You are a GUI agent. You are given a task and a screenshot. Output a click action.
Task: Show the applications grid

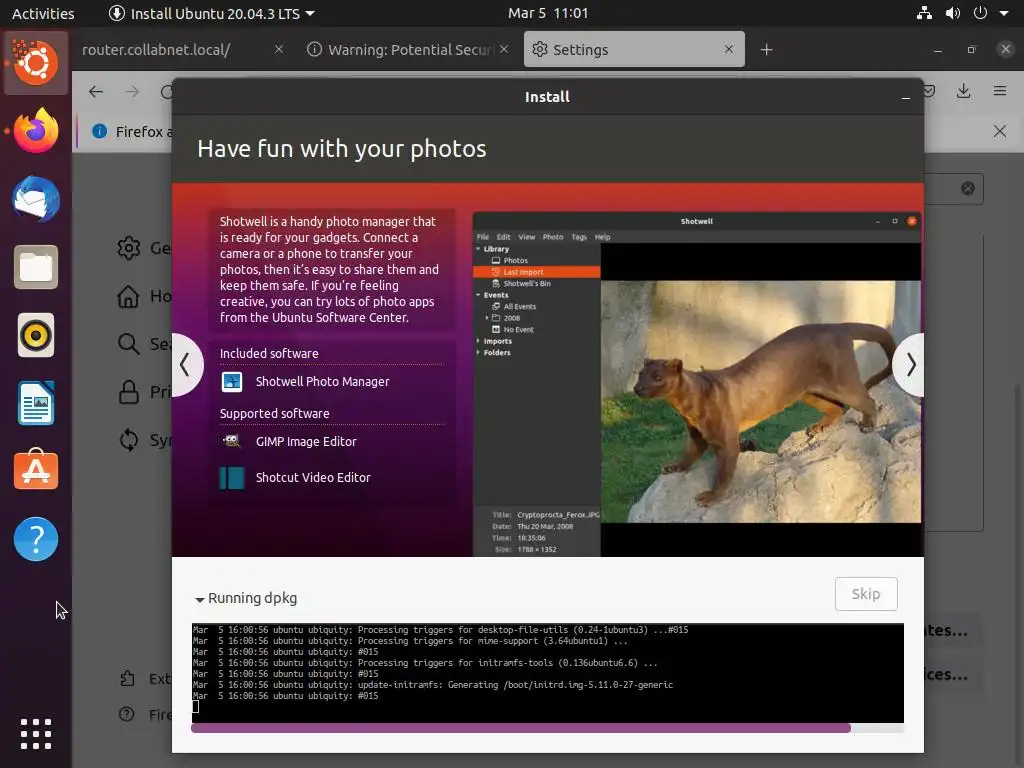pyautogui.click(x=36, y=734)
